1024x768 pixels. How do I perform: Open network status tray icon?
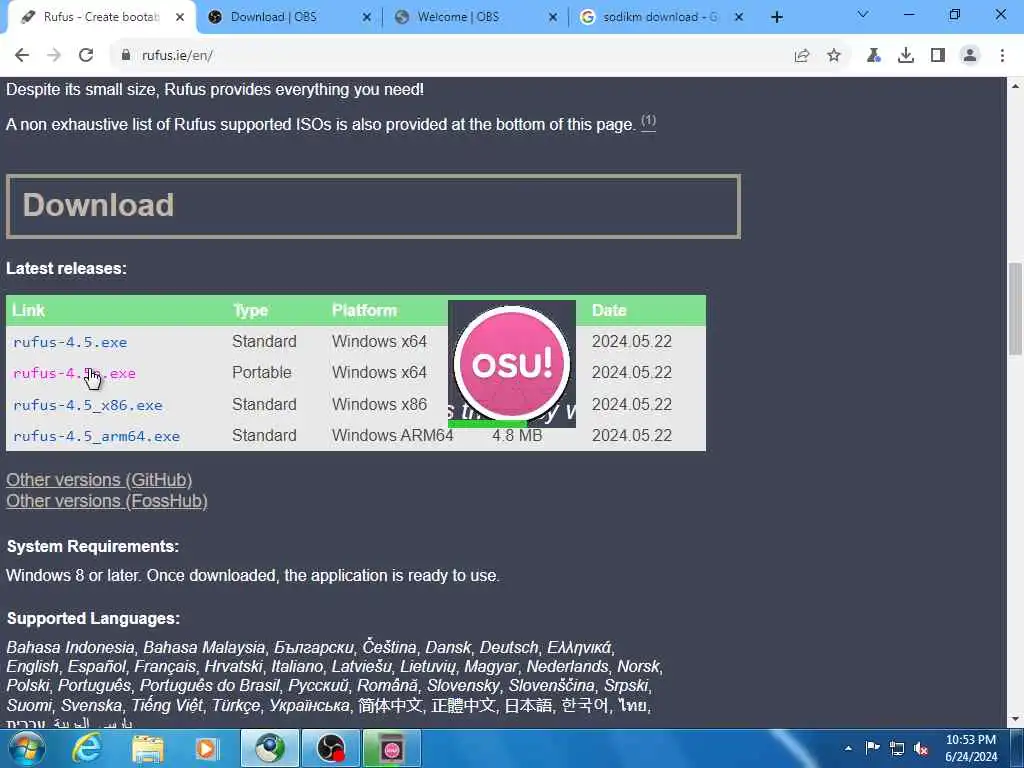pyautogui.click(x=897, y=748)
